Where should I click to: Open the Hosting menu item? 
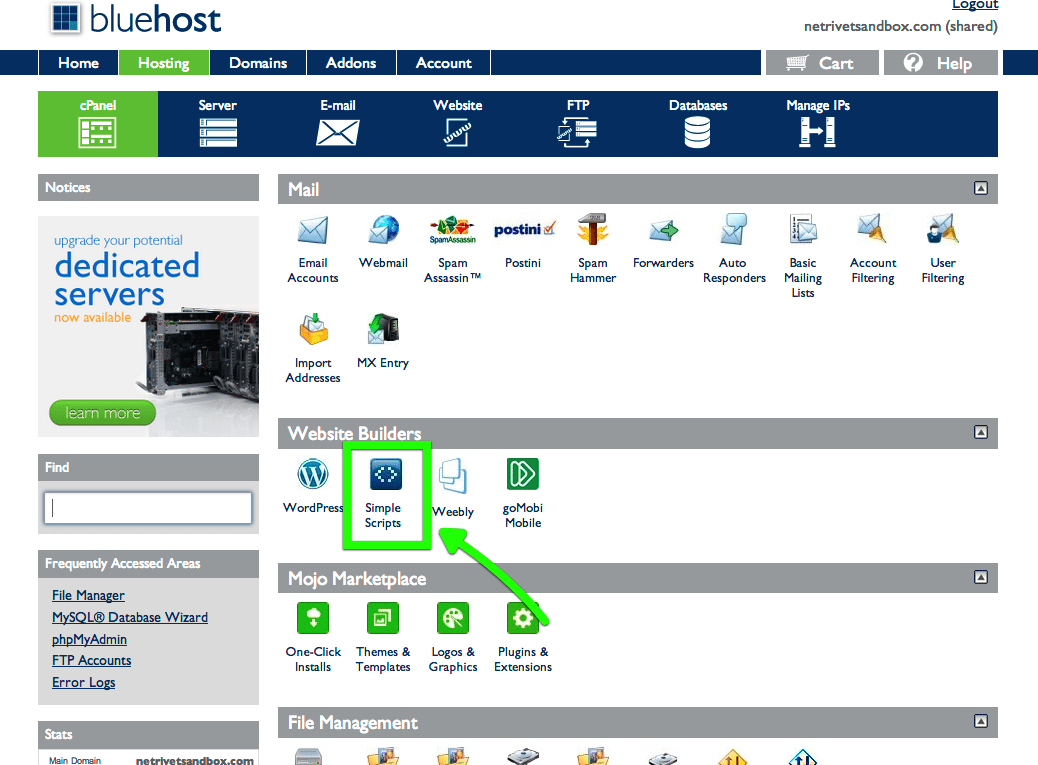[164, 63]
